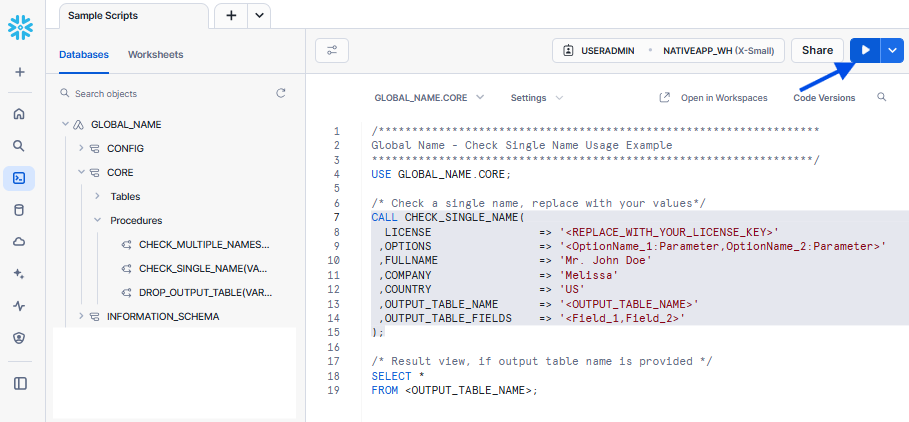
Task: Open the run options dropdown arrow
Action: (x=892, y=50)
